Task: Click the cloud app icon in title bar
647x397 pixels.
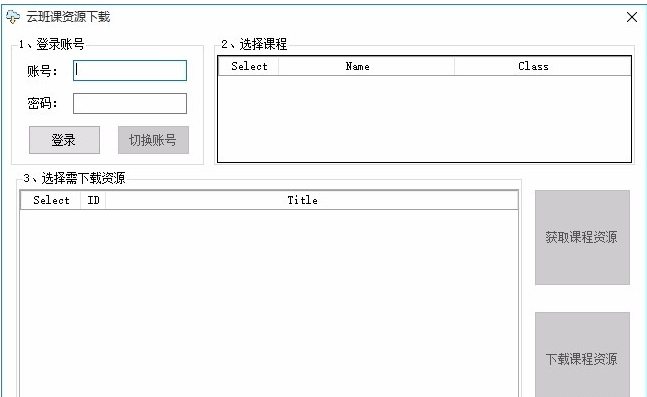Action: (x=13, y=17)
